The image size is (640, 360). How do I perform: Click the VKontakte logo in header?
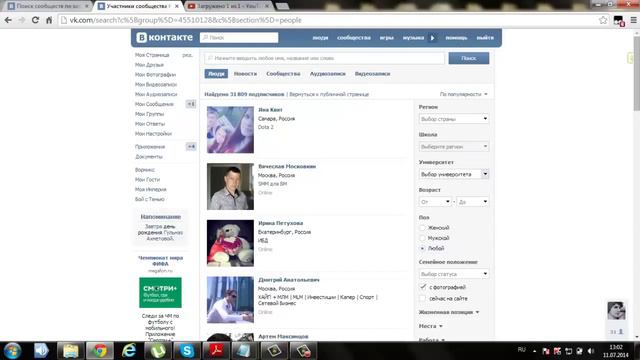tap(164, 38)
